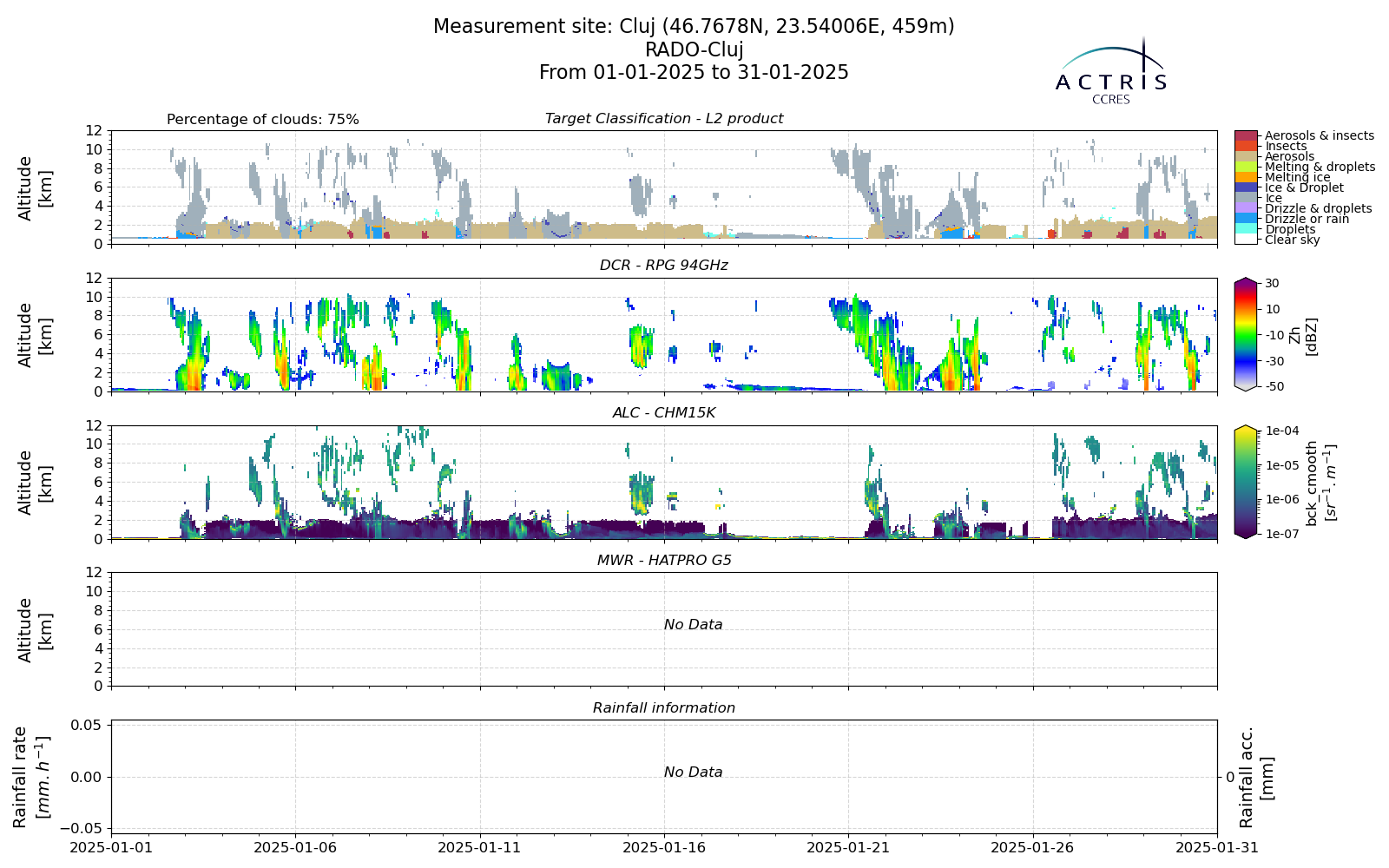Screen dimensions: 1389x868
Task: Click the Rainfall information panel title
Action: point(664,708)
